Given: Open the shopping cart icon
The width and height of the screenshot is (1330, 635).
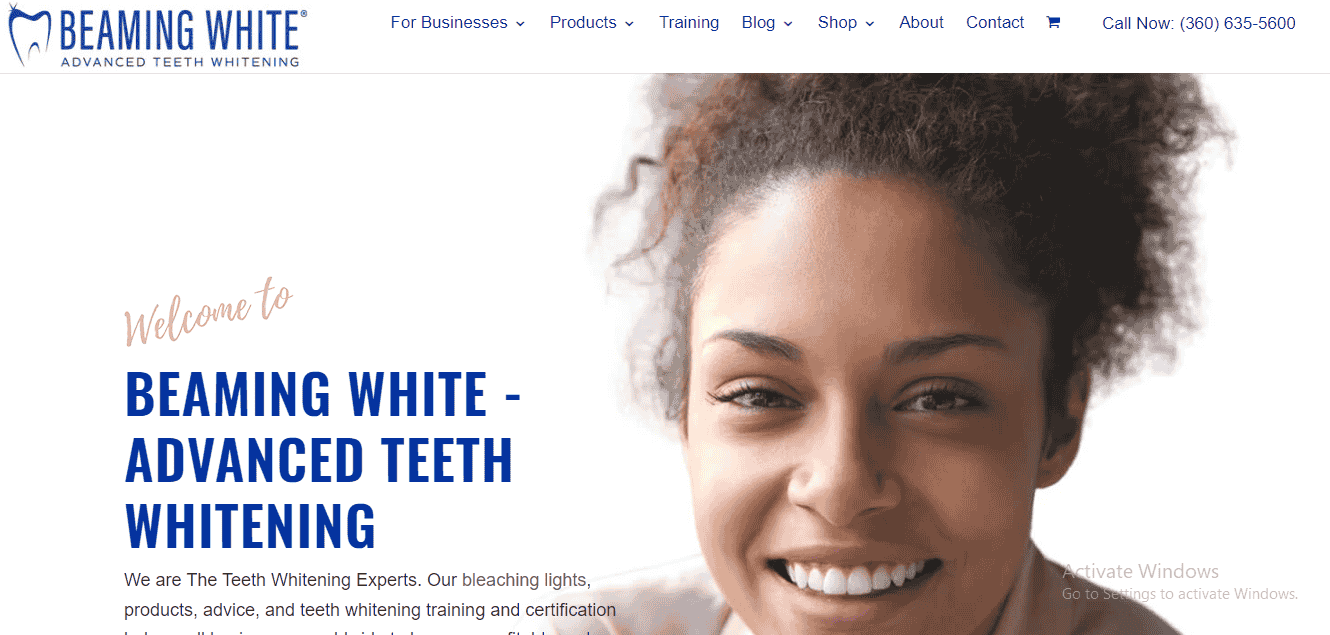Looking at the screenshot, I should [1053, 22].
